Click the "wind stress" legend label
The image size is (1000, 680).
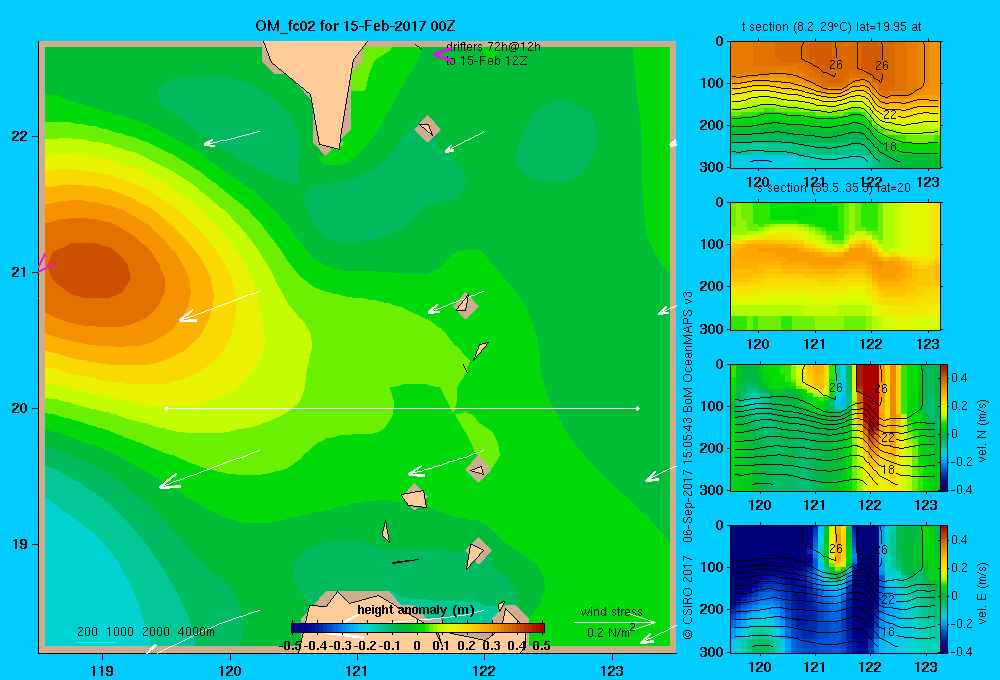click(611, 612)
